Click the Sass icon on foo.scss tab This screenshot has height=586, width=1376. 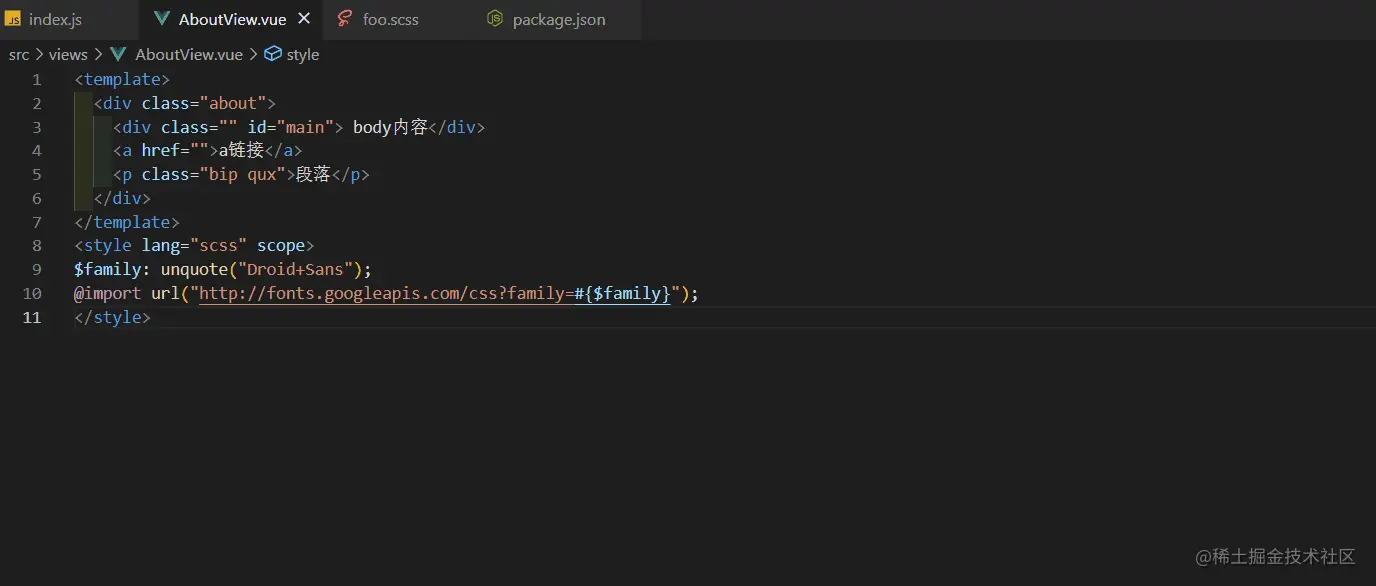pos(345,19)
